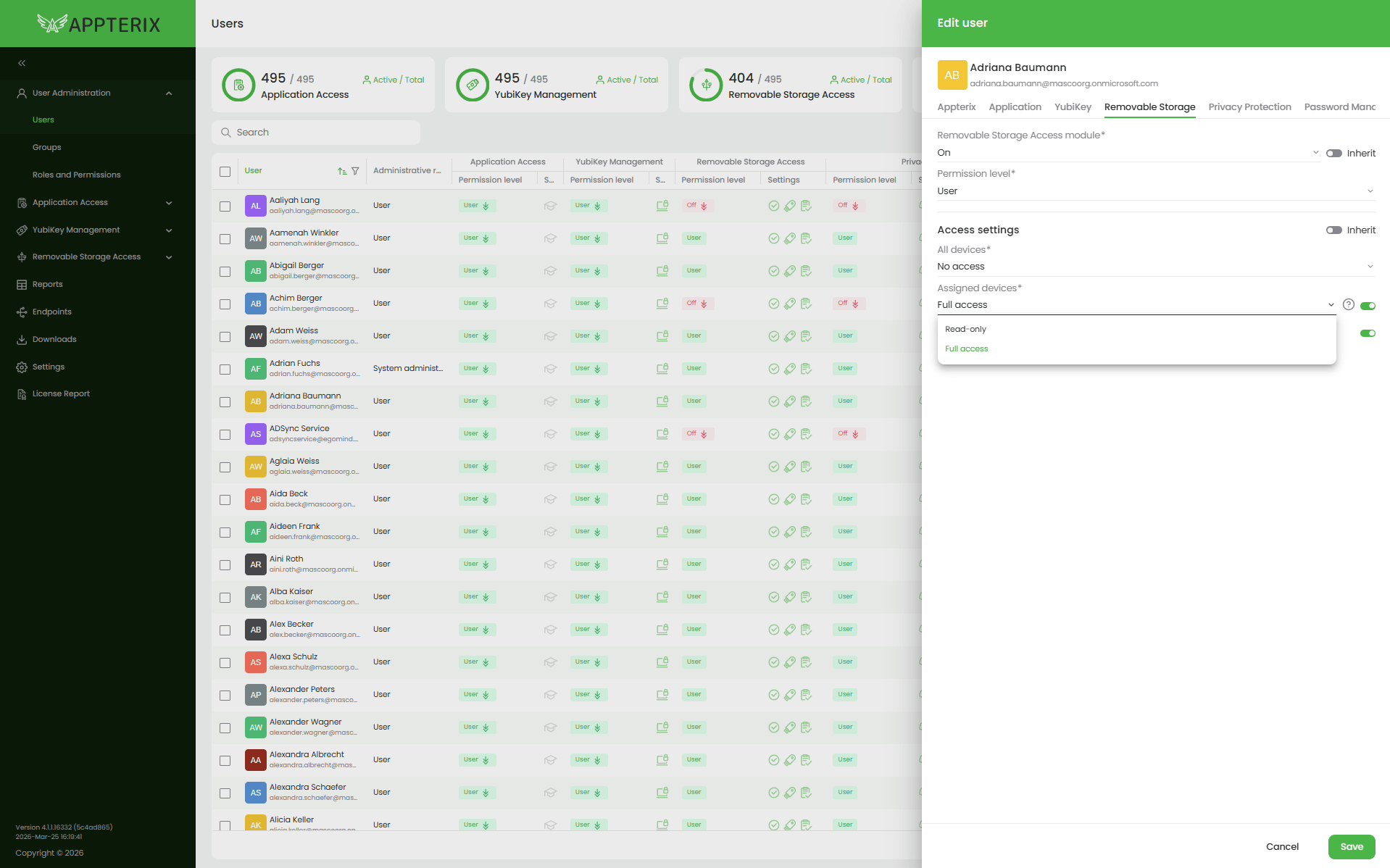Screen dimensions: 1390x868
Task: Click the Save button
Action: 1351,846
